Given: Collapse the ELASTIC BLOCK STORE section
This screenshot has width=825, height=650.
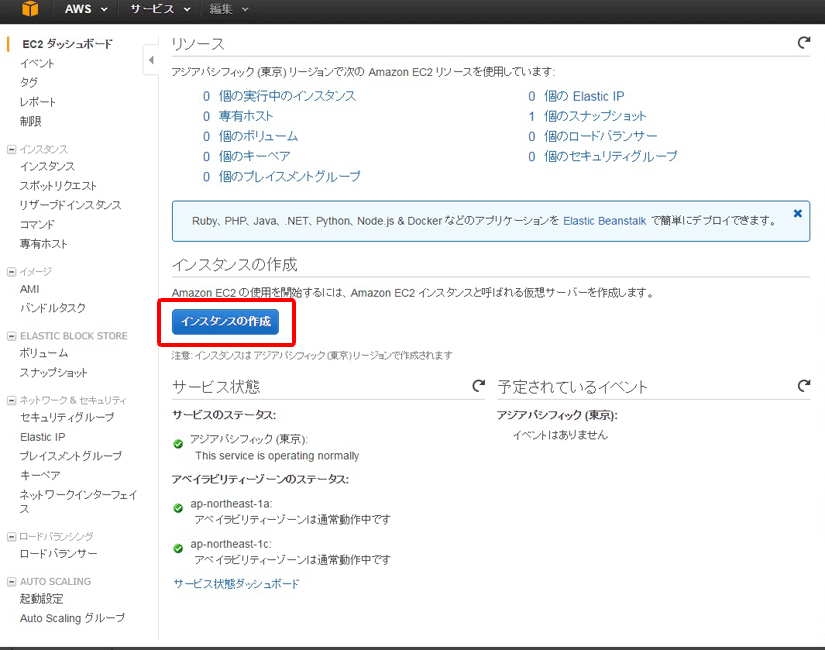Looking at the screenshot, I should [12, 336].
